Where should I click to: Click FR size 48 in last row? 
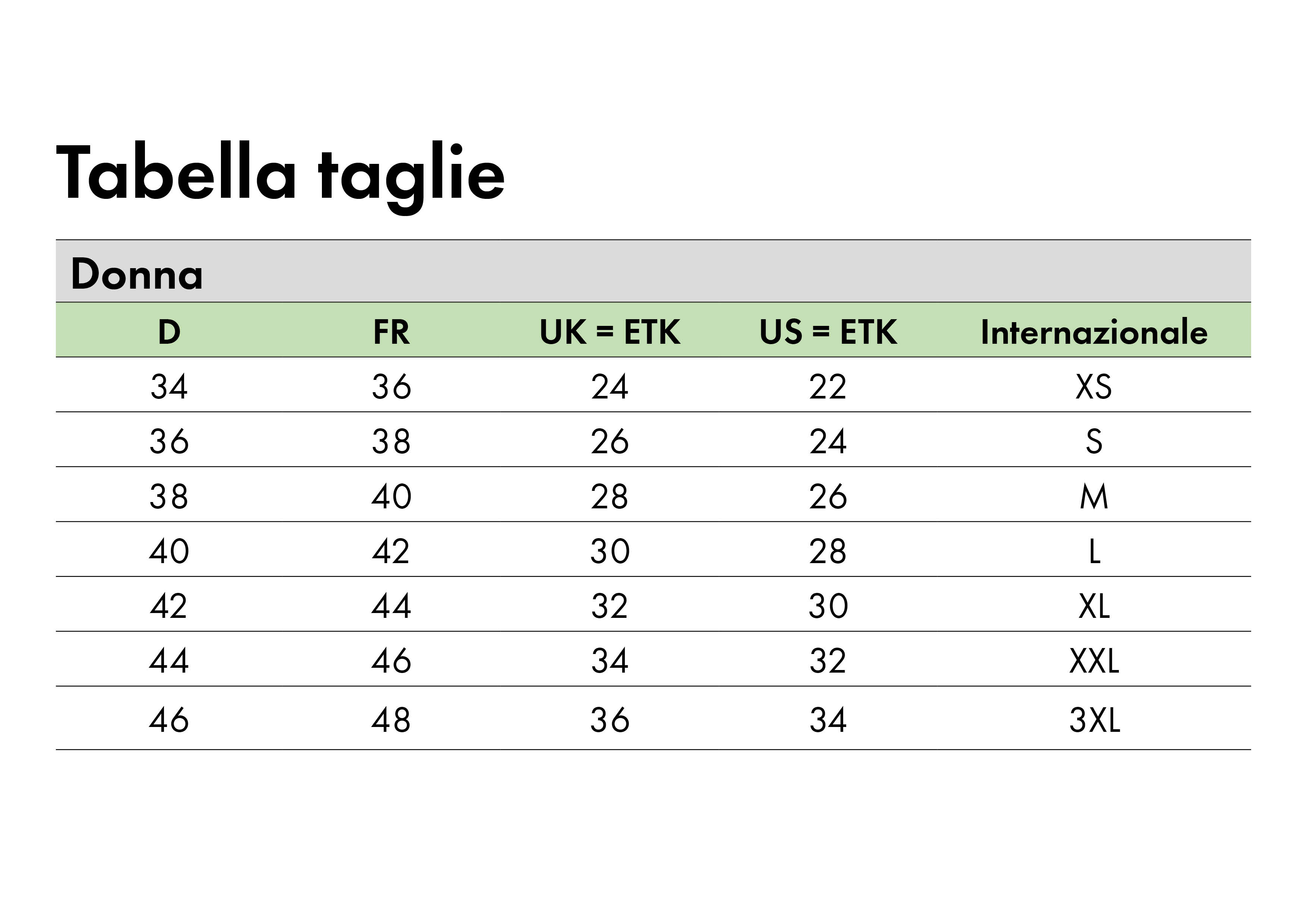point(391,720)
